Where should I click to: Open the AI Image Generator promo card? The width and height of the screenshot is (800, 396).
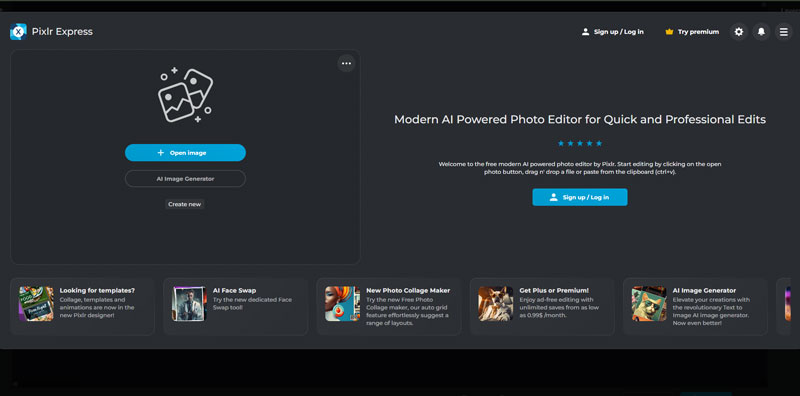[695, 306]
